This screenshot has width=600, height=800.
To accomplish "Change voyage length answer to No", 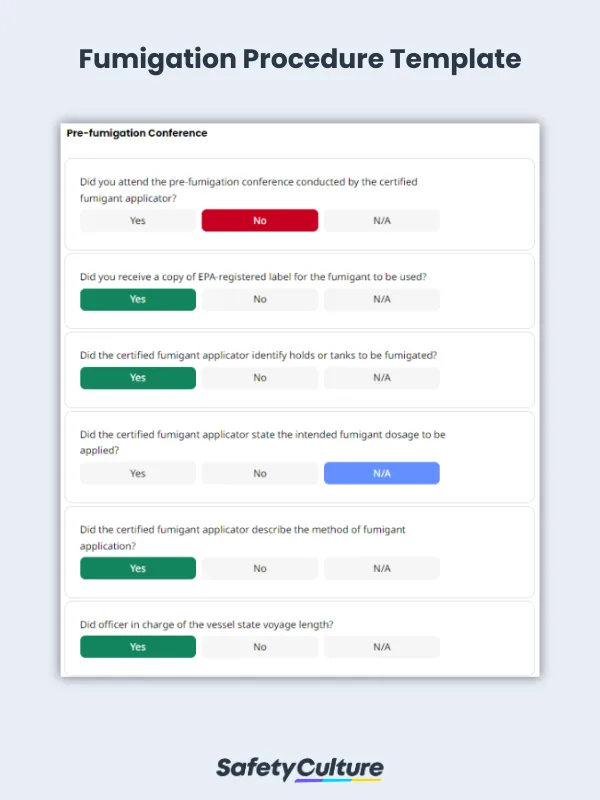I will [259, 646].
